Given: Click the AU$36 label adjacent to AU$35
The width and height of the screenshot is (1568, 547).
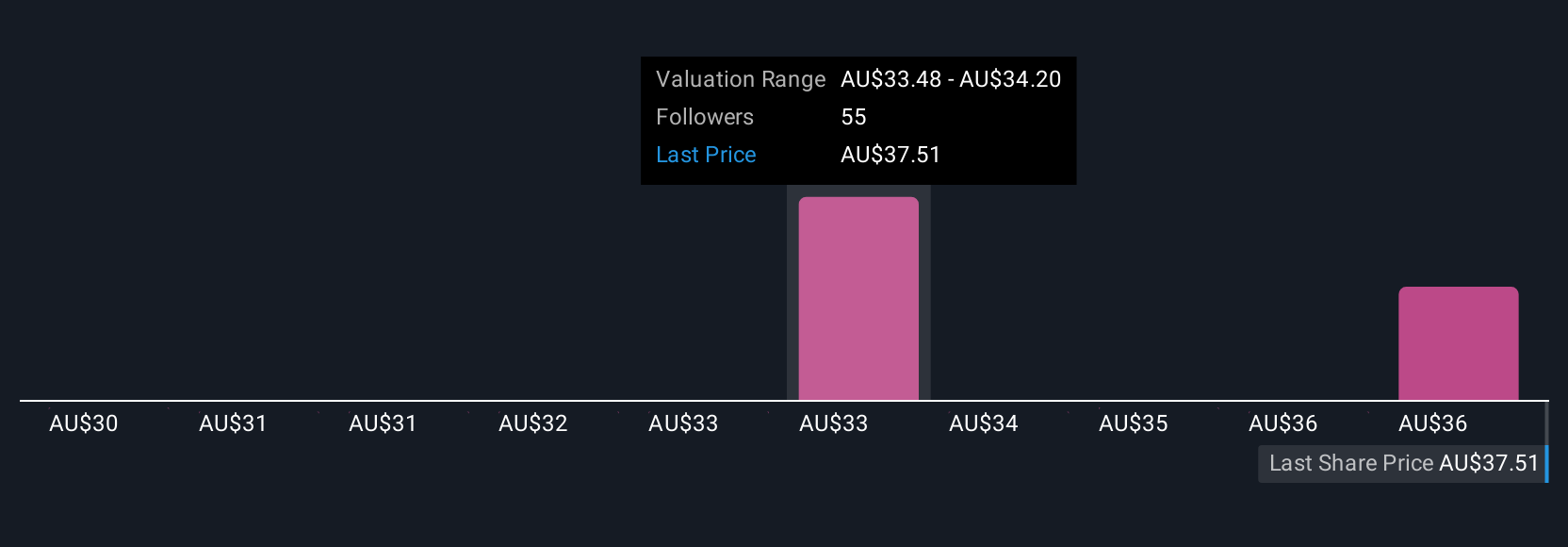Looking at the screenshot, I should click(1283, 423).
